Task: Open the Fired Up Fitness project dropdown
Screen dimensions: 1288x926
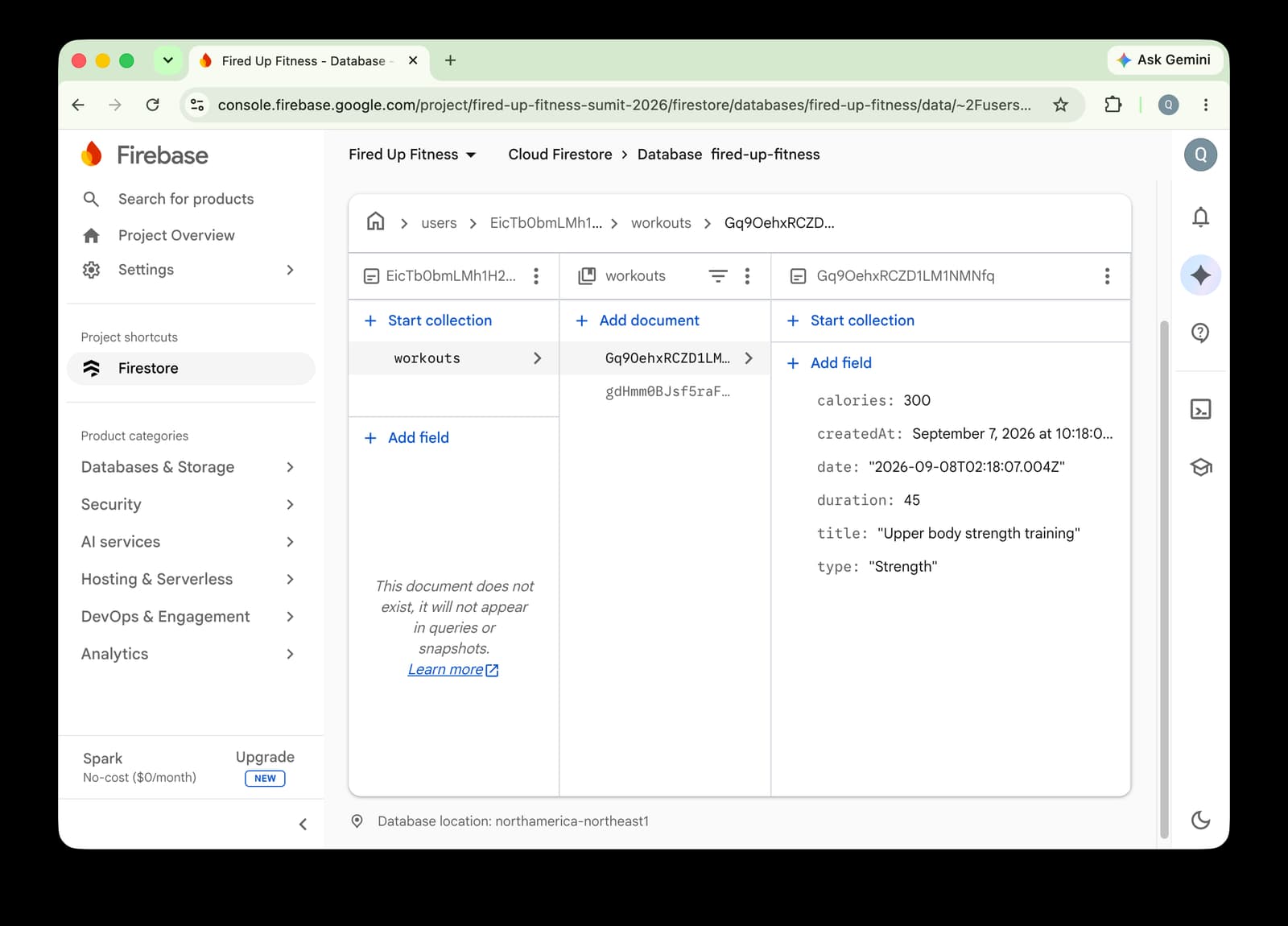Action: (412, 155)
